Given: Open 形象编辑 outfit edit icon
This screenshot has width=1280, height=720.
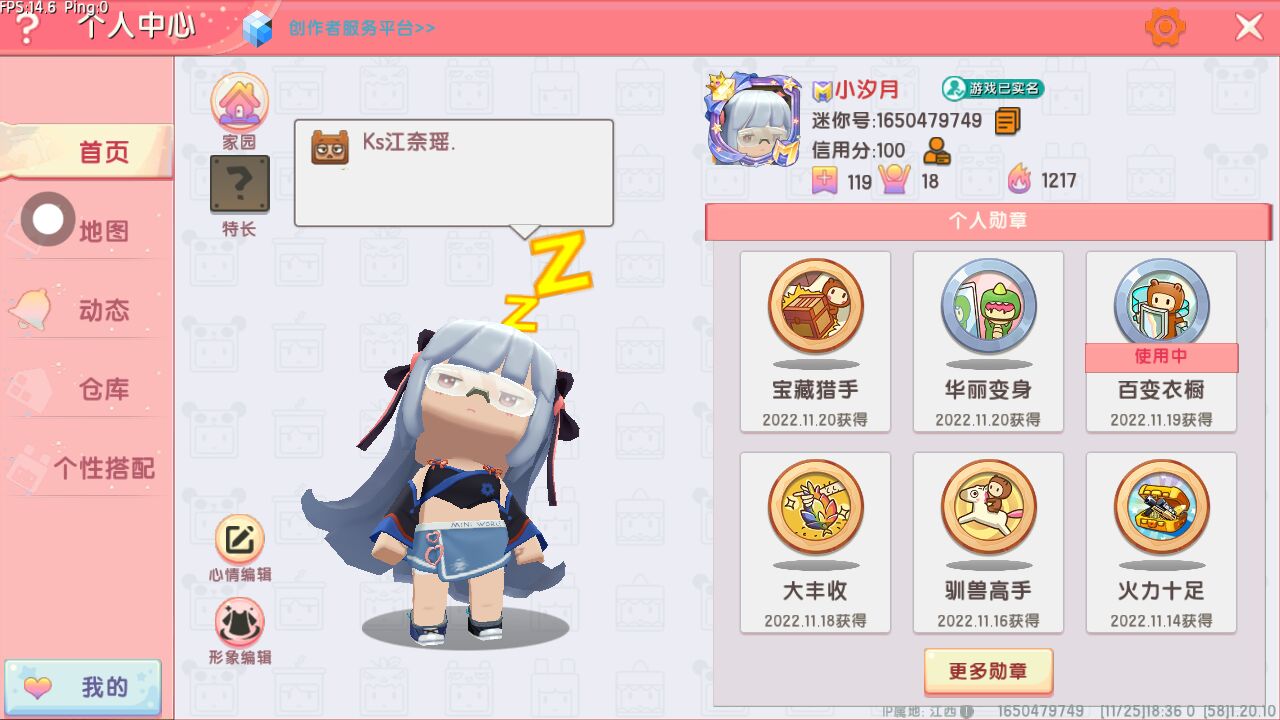Looking at the screenshot, I should tap(239, 622).
